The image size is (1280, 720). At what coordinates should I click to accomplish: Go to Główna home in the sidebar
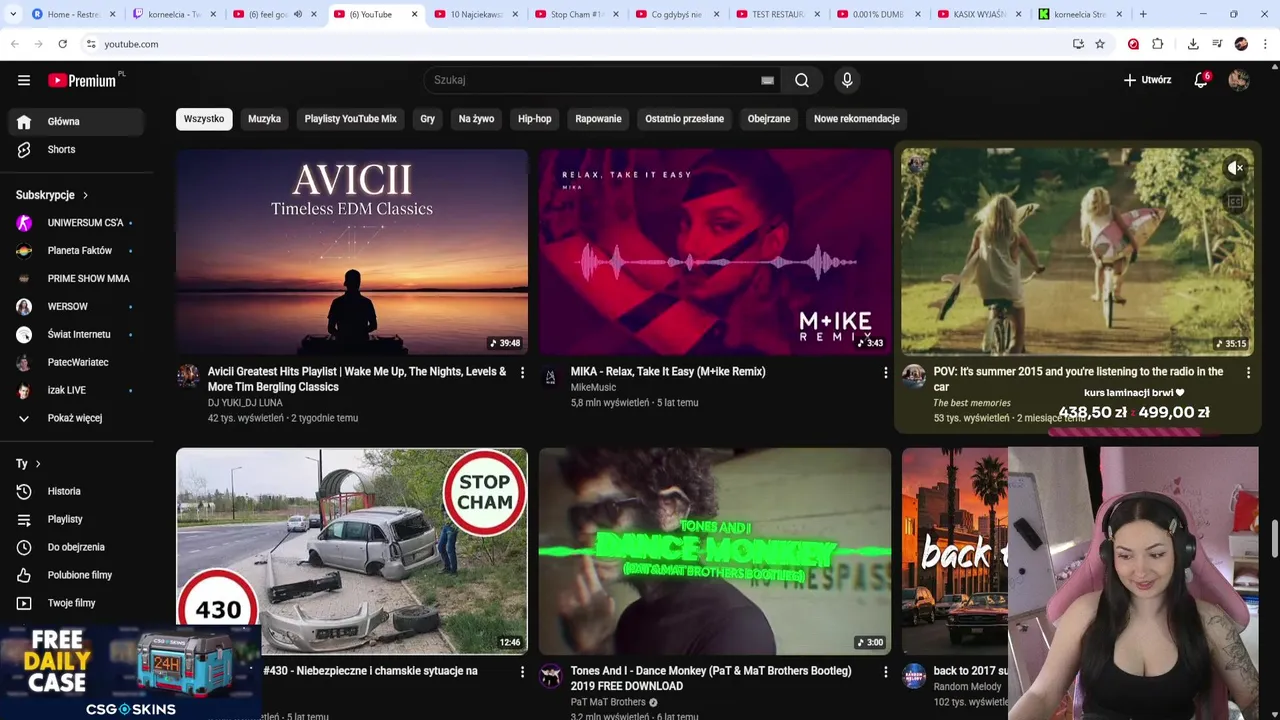pyautogui.click(x=78, y=121)
